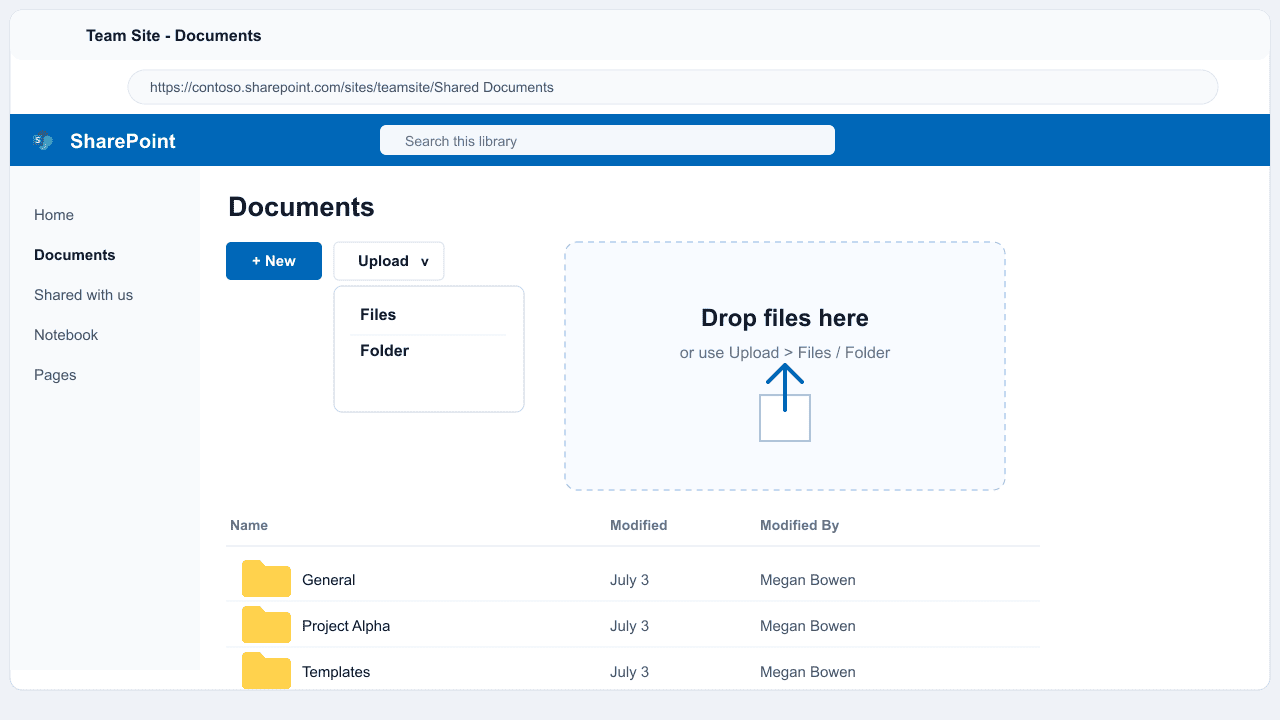Click the Team Site - Documents tab title
Image resolution: width=1280 pixels, height=720 pixels.
[x=174, y=35]
